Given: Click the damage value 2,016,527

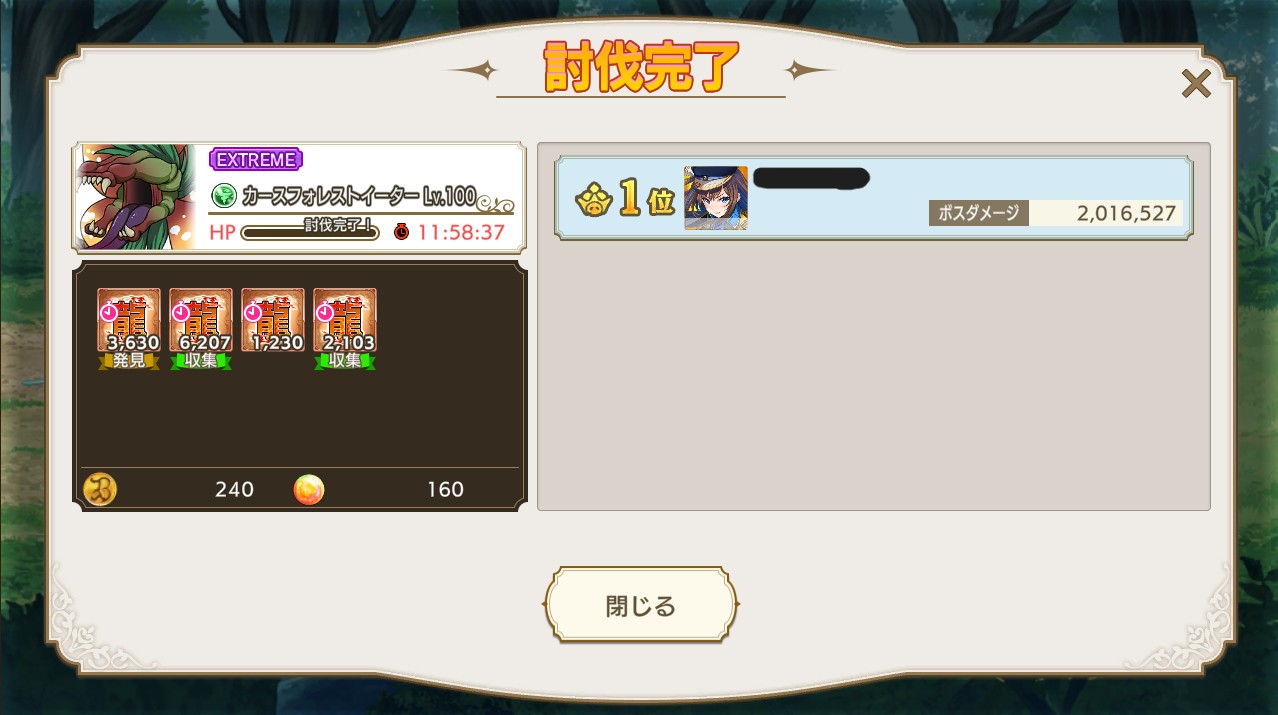Looking at the screenshot, I should [x=1126, y=213].
